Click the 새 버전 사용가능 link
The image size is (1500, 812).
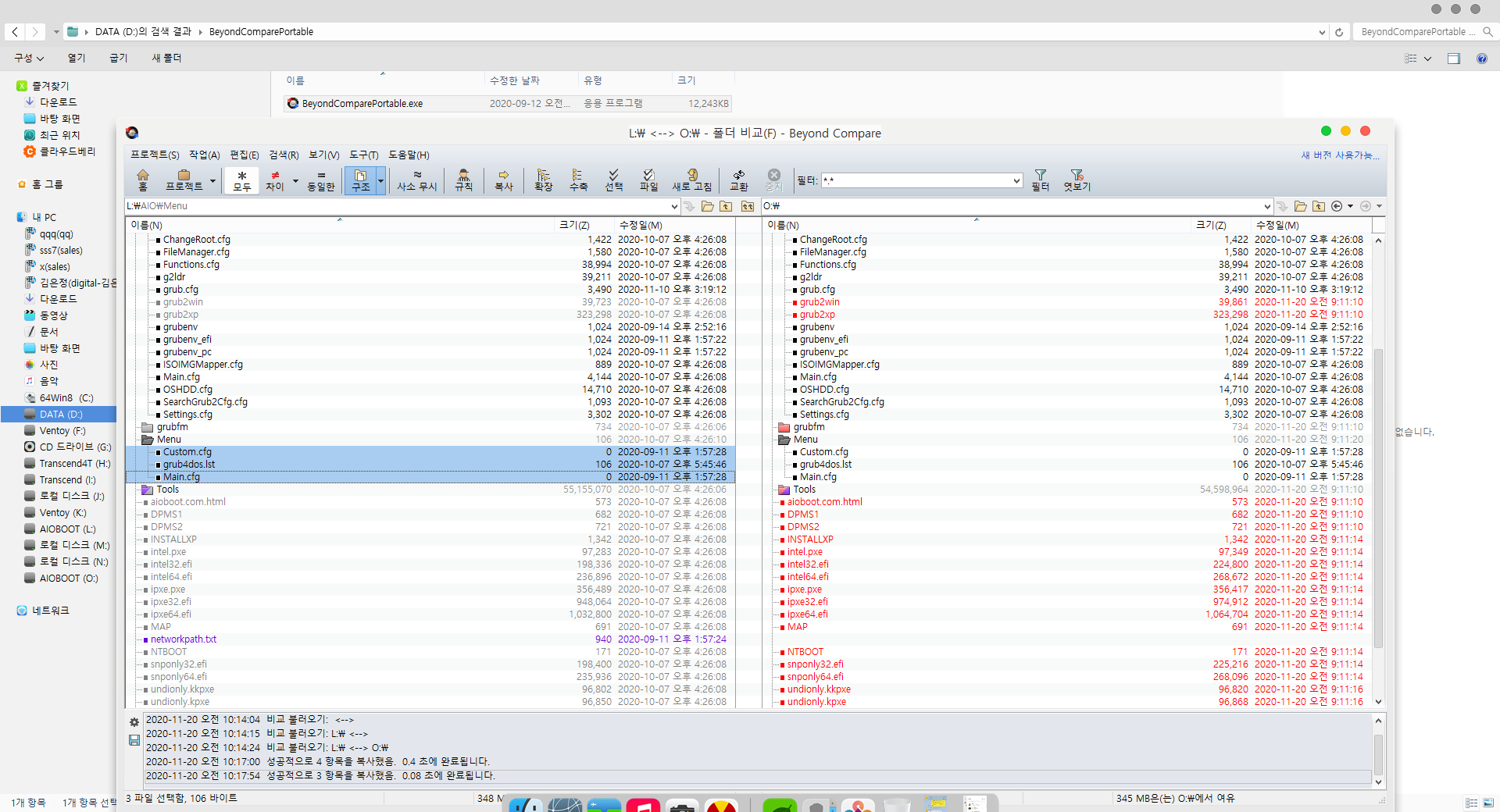pos(1340,155)
